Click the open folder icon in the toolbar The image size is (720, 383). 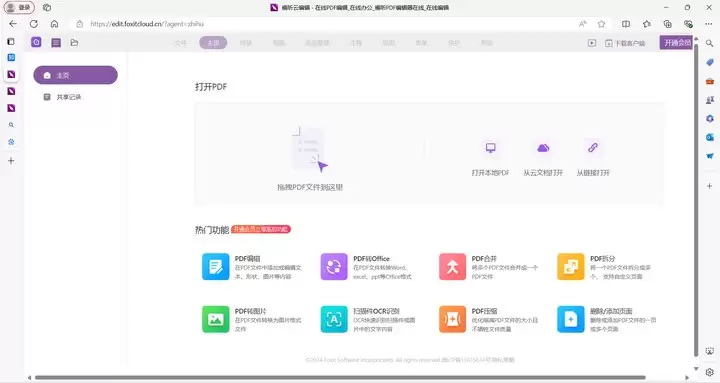point(74,43)
